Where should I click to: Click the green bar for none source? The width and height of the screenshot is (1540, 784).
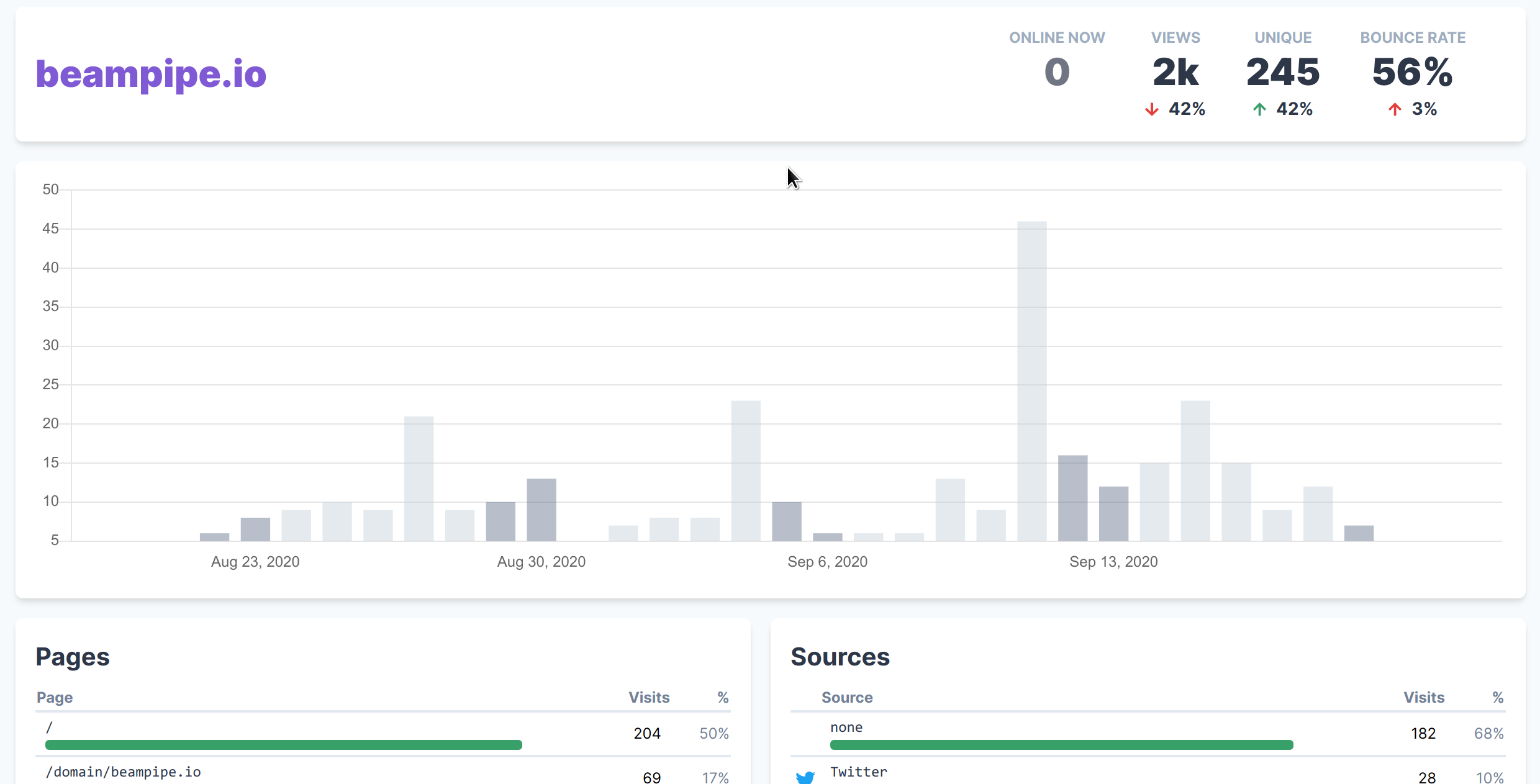click(x=1061, y=744)
